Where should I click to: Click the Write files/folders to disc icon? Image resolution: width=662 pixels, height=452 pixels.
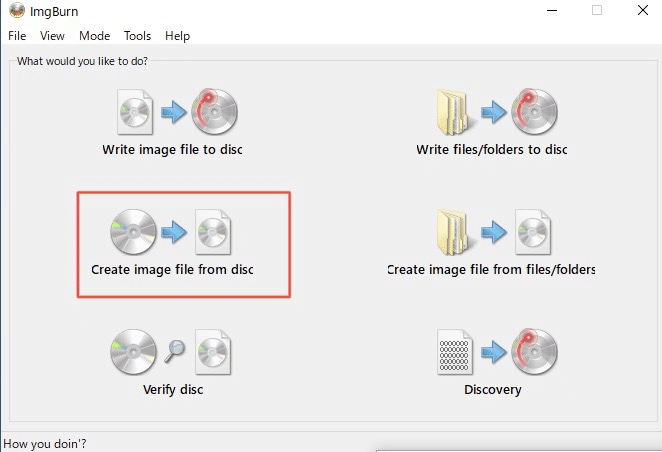497,112
